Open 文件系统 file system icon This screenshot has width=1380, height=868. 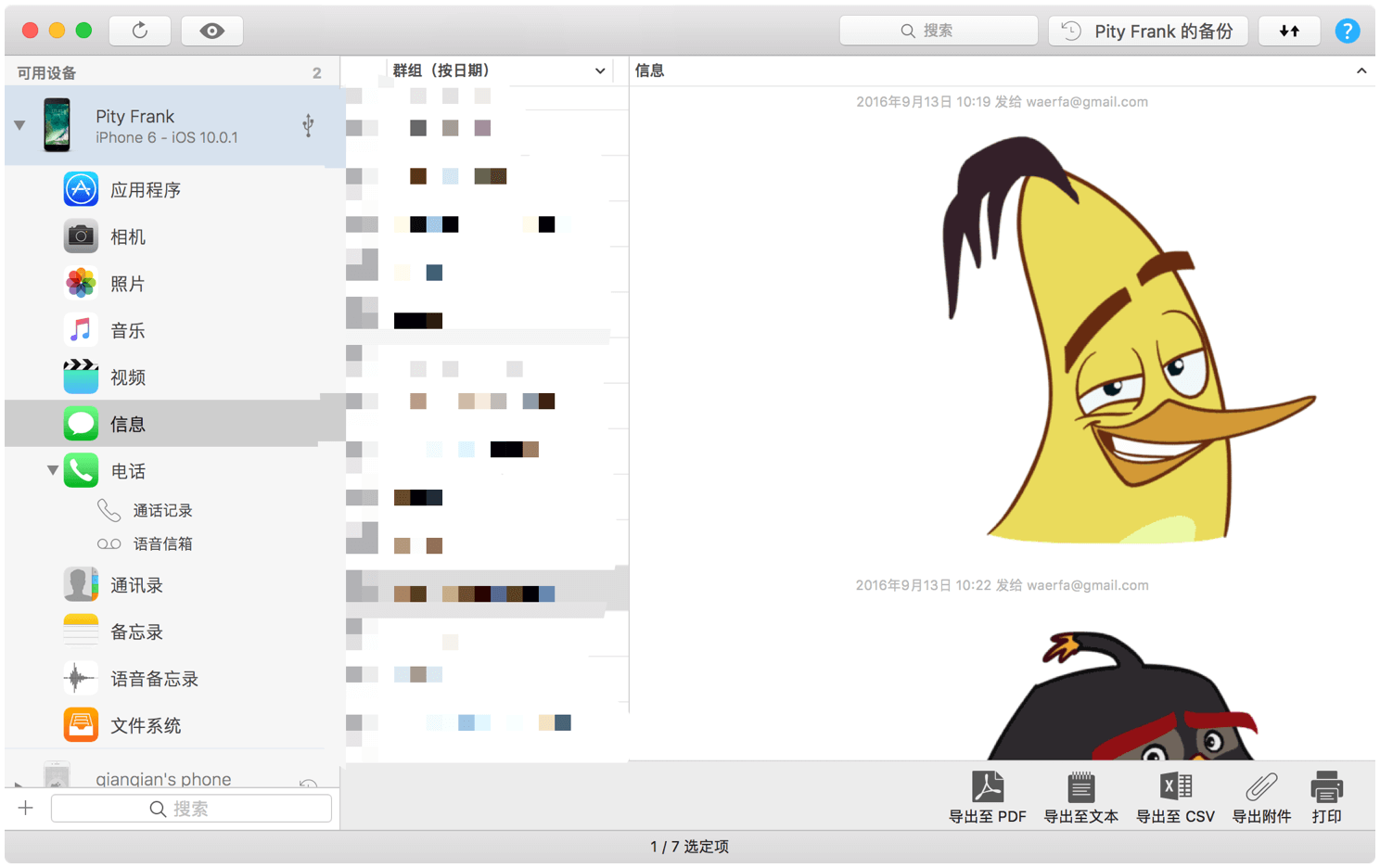pyautogui.click(x=81, y=725)
